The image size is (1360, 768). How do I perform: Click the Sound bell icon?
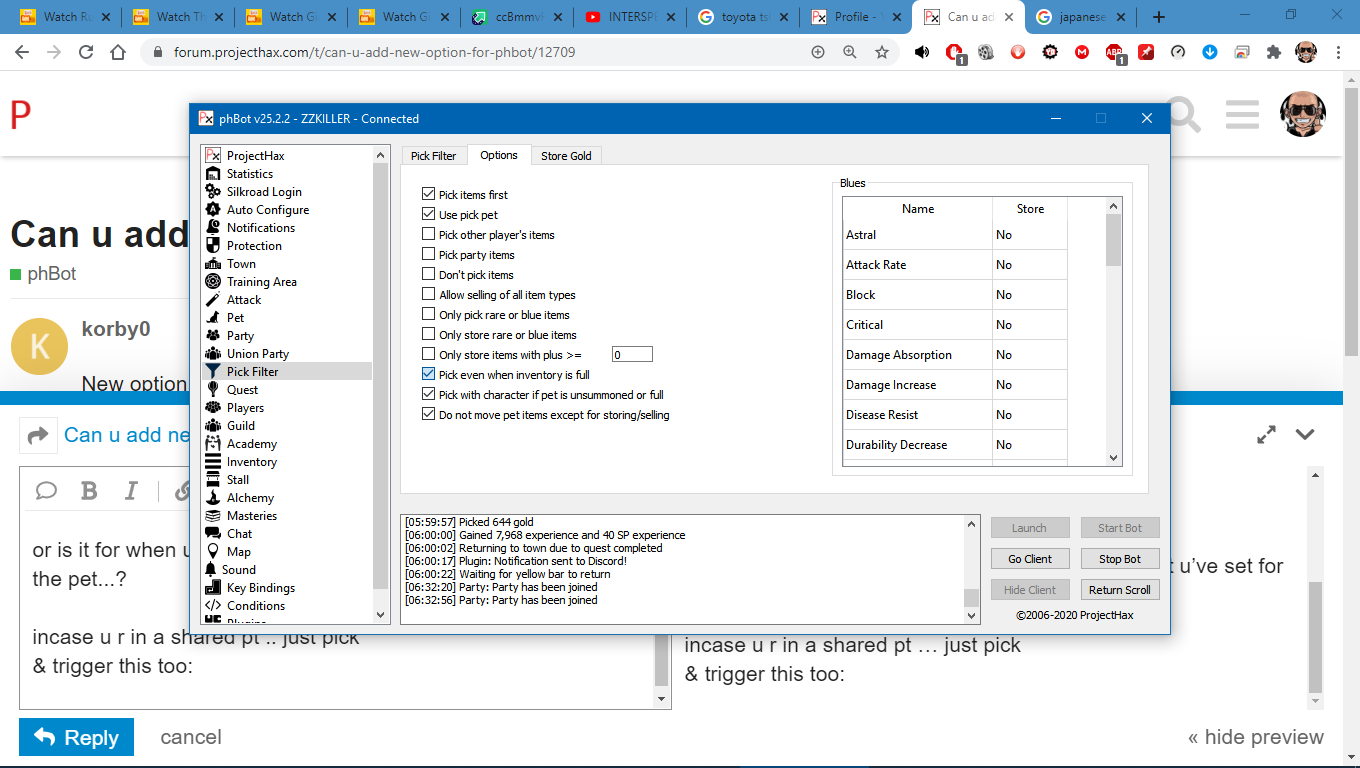click(212, 570)
